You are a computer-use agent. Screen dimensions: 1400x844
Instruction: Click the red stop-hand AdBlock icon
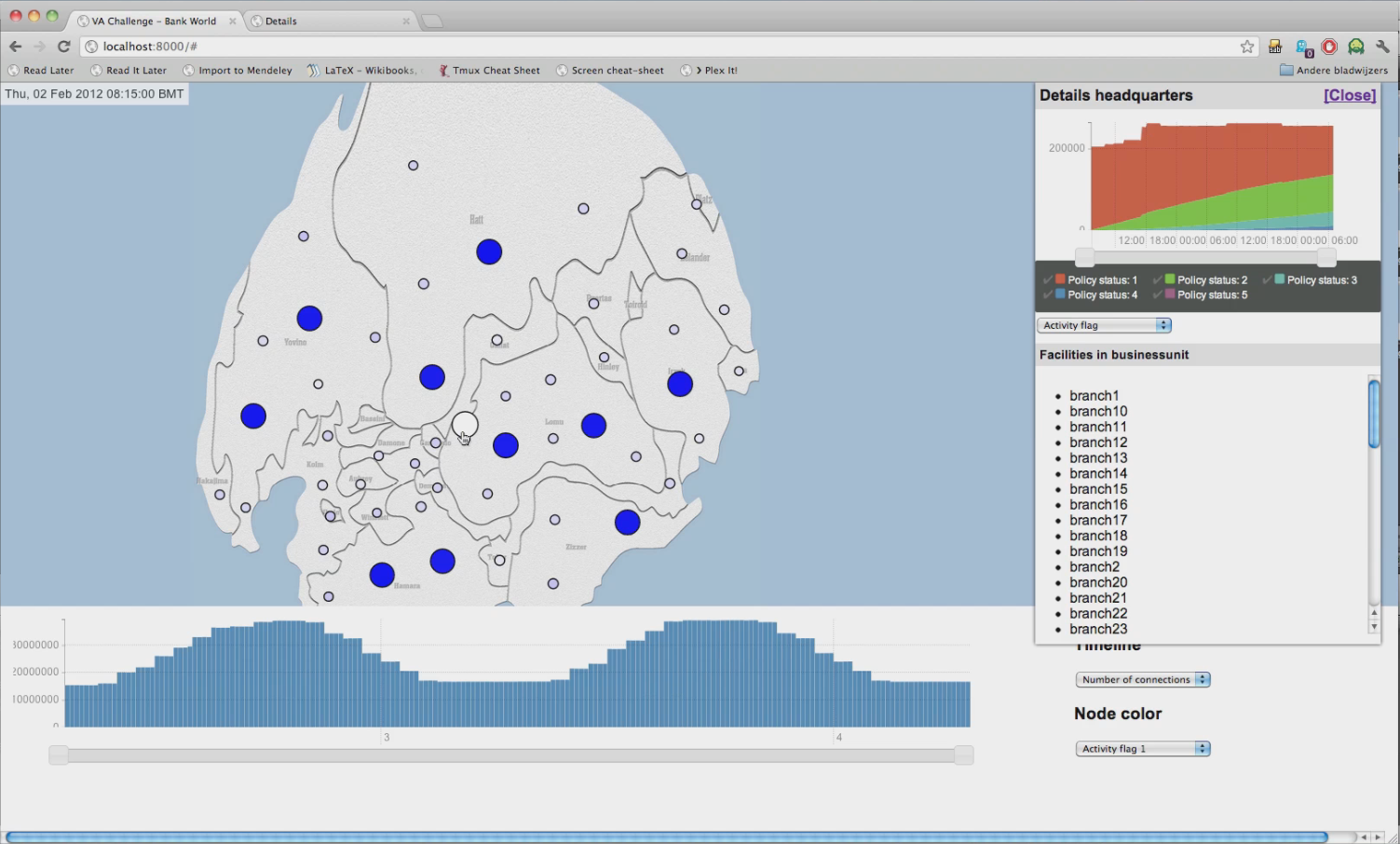(x=1329, y=47)
